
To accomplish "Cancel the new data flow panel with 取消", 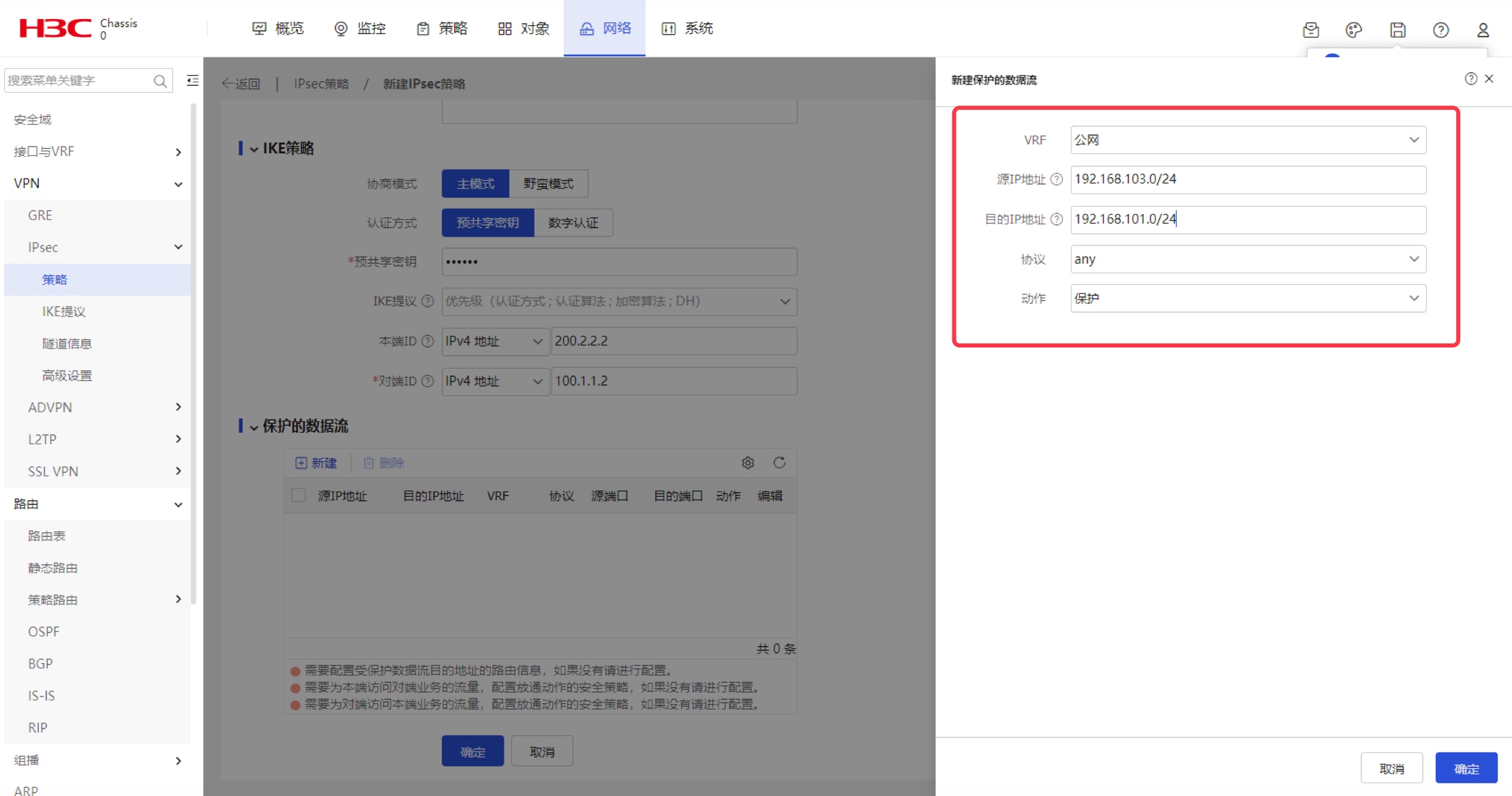I will coord(1391,769).
